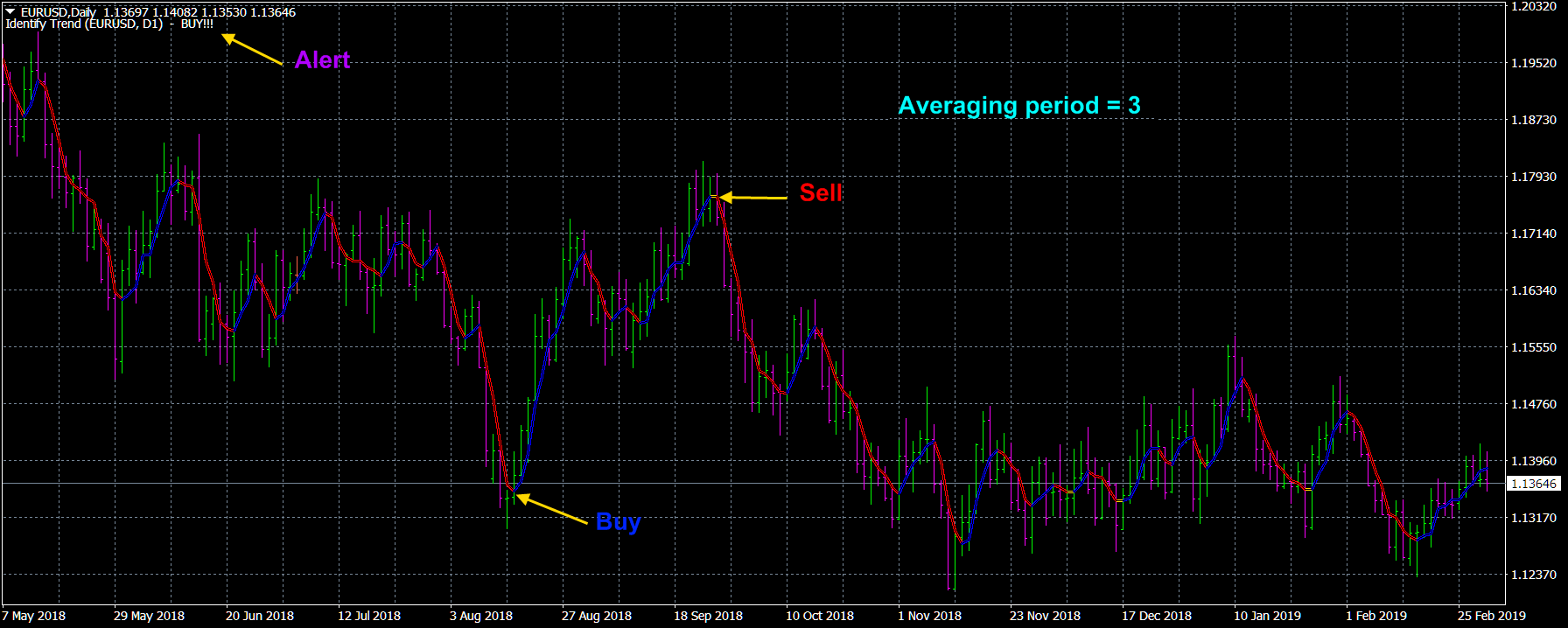Click the 10 Oct 2018 date label
Image resolution: width=1568 pixels, height=628 pixels.
pyautogui.click(x=820, y=616)
